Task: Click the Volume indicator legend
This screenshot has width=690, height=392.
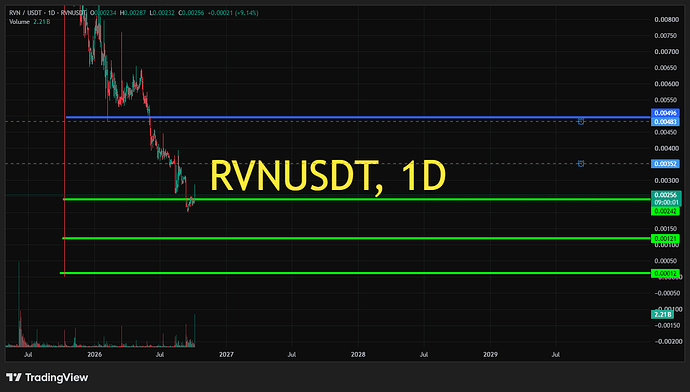Action: coord(29,22)
